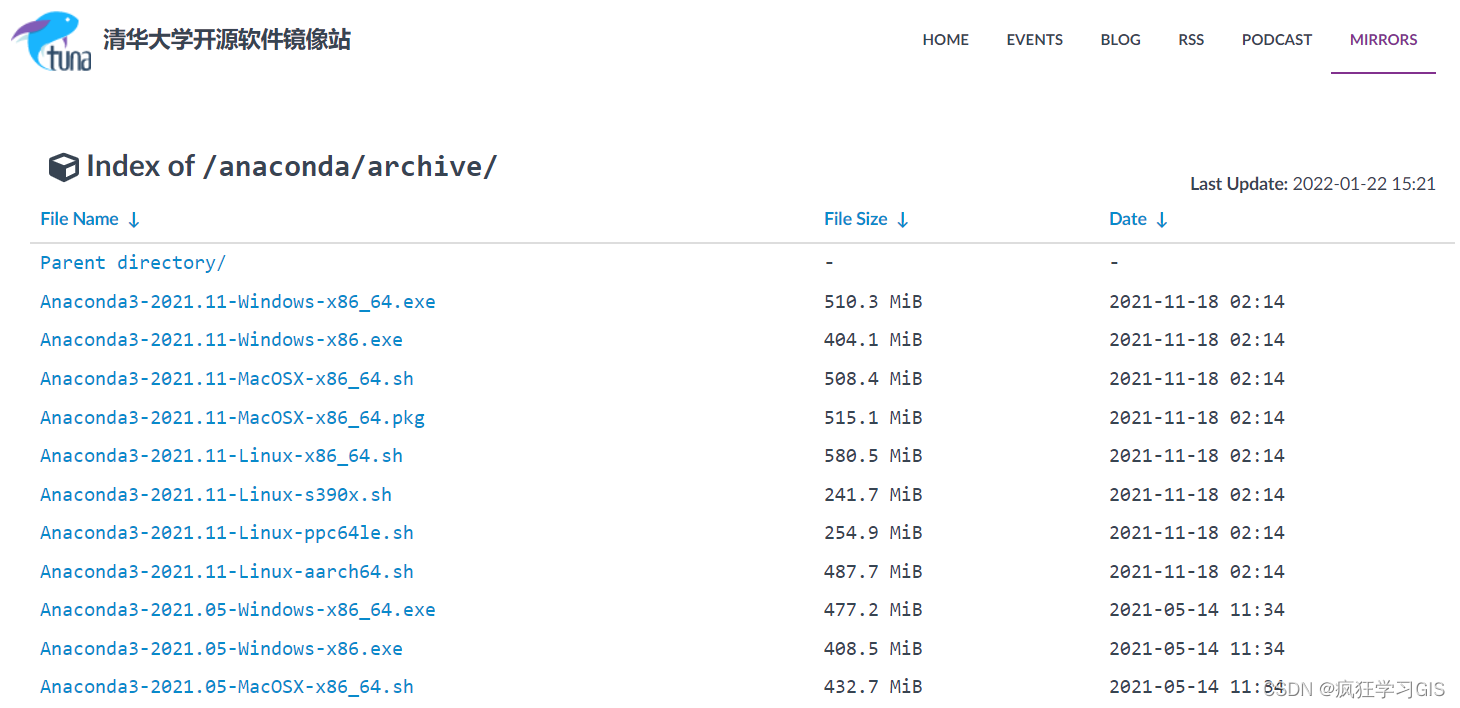Click the 404.1 MiB size cell
Viewport: 1460px width, 708px height.
pos(873,340)
